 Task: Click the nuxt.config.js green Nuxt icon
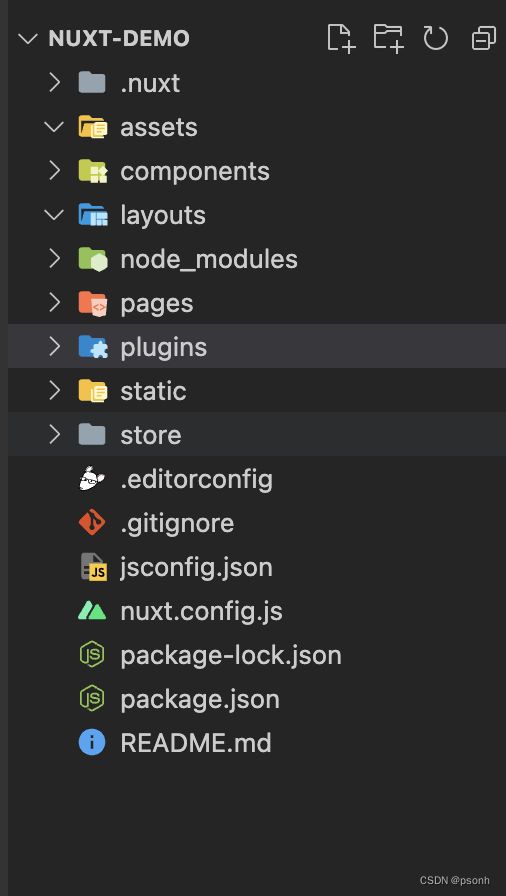point(92,611)
